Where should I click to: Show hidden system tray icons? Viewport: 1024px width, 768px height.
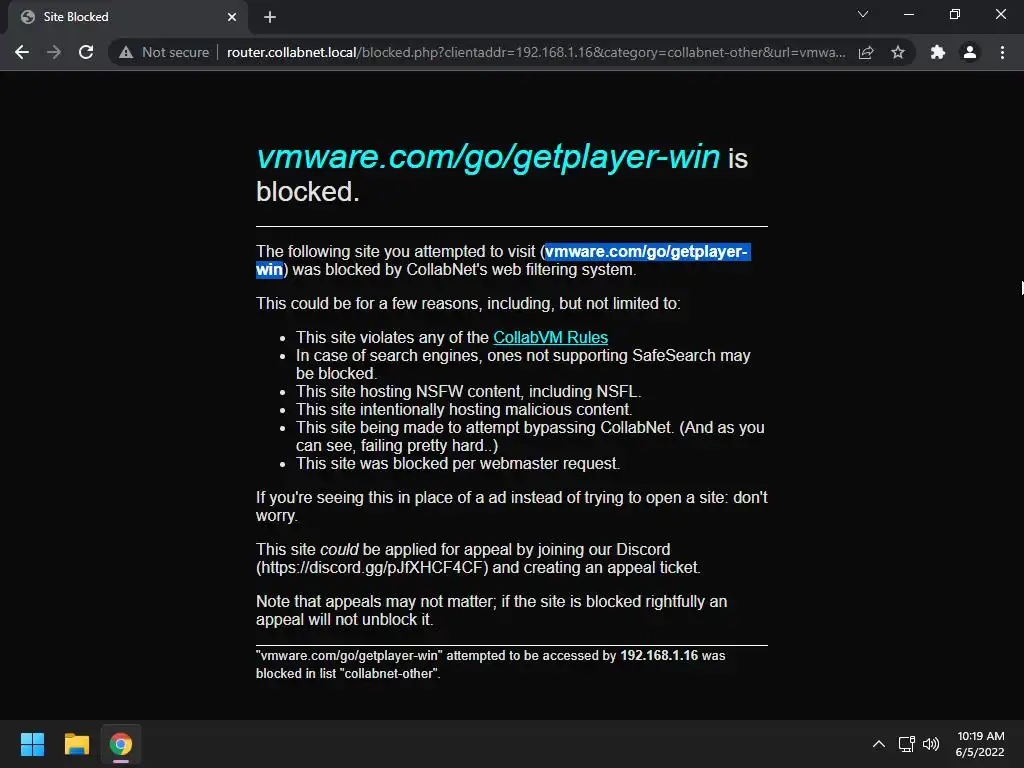click(x=879, y=744)
